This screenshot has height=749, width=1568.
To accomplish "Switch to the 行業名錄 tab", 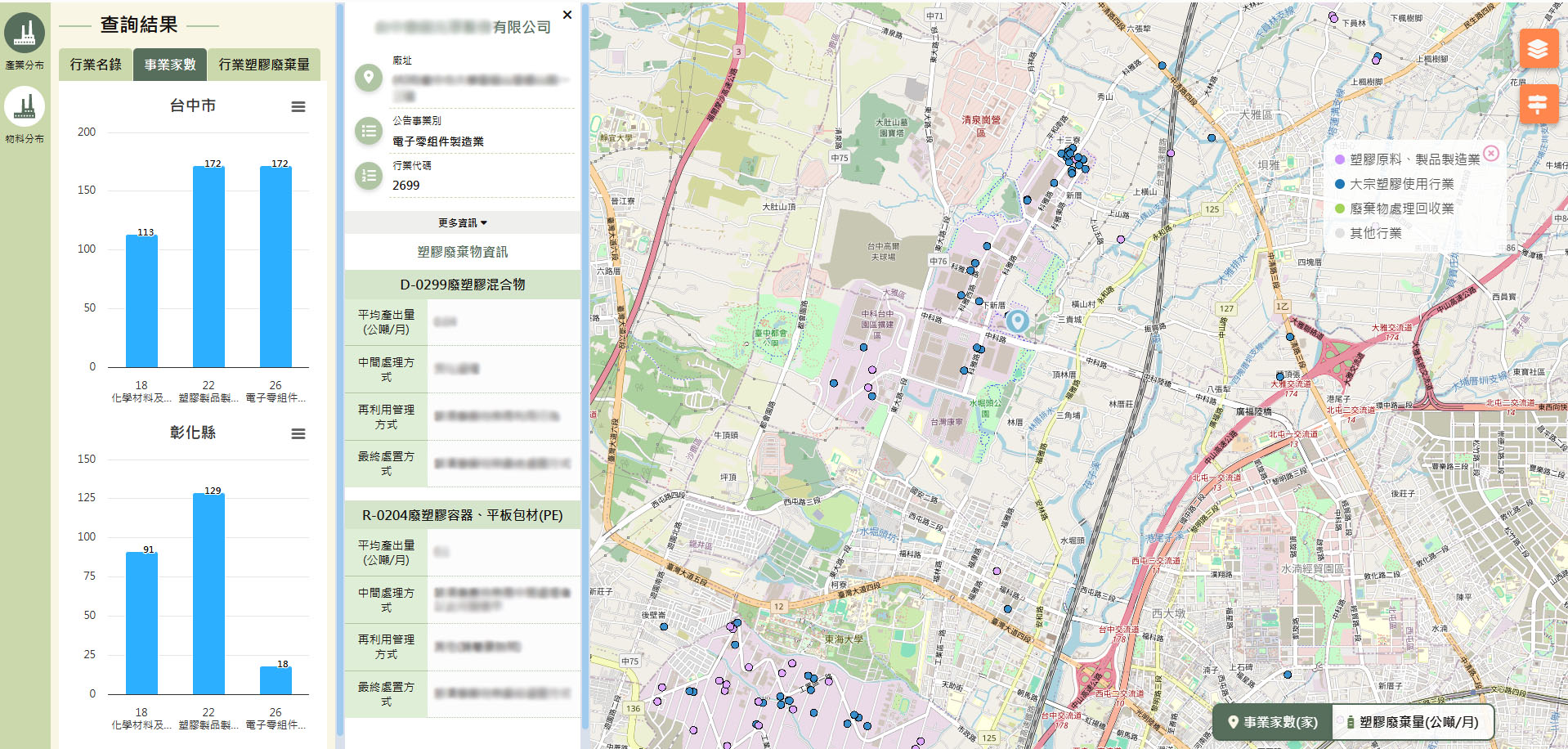I will [96, 64].
